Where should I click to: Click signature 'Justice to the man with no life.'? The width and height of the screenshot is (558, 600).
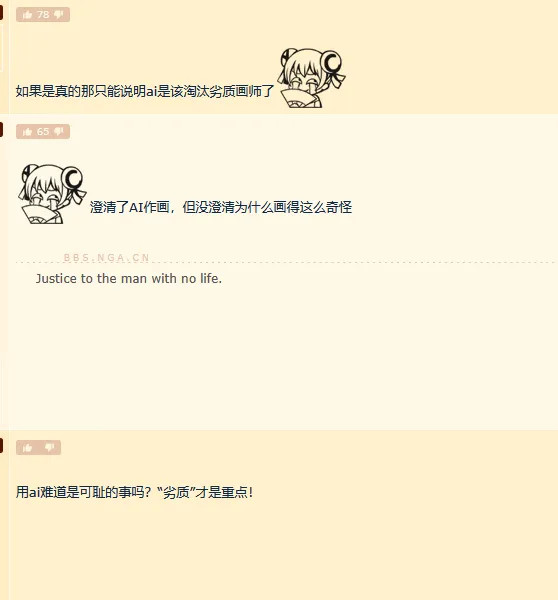129,279
